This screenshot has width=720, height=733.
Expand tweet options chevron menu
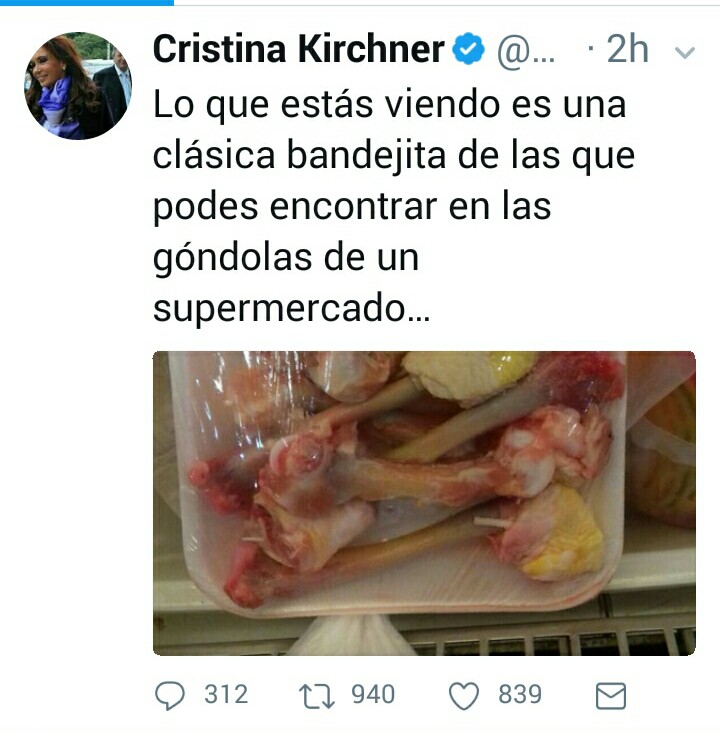(684, 52)
